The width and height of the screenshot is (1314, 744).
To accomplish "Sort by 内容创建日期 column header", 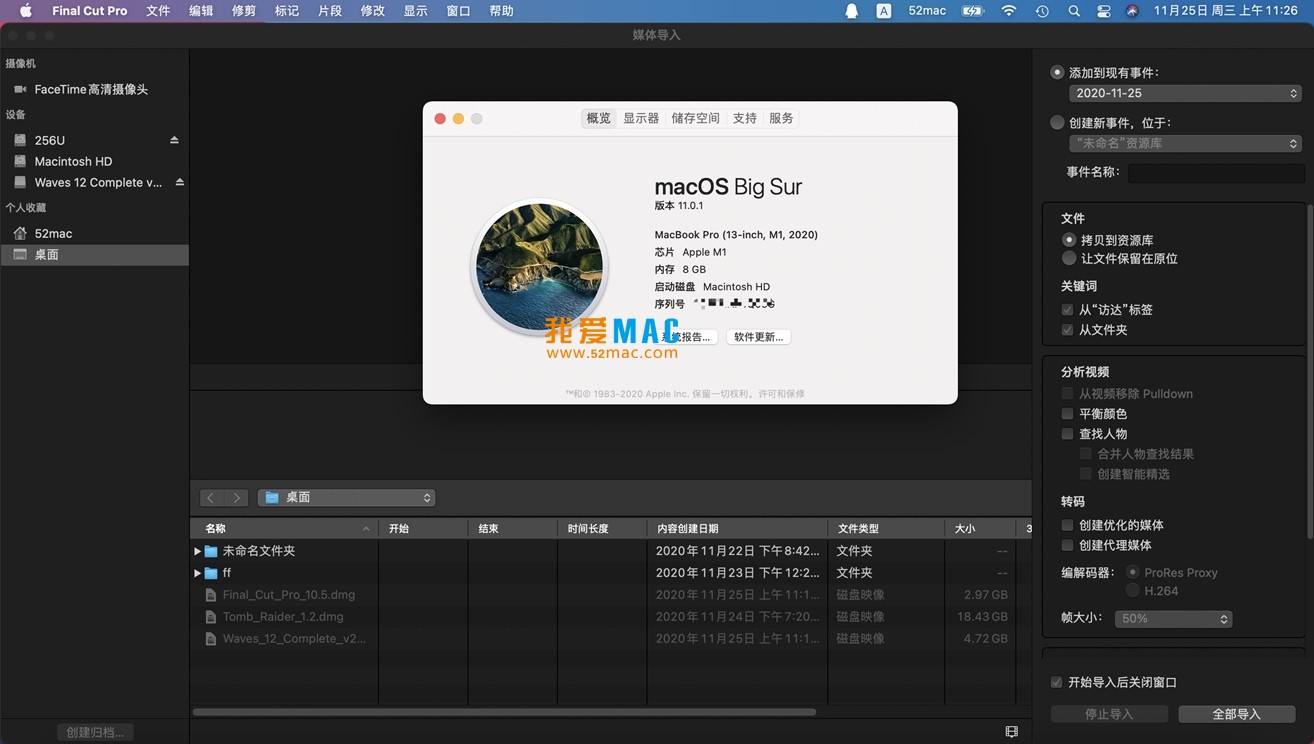I will click(x=737, y=528).
